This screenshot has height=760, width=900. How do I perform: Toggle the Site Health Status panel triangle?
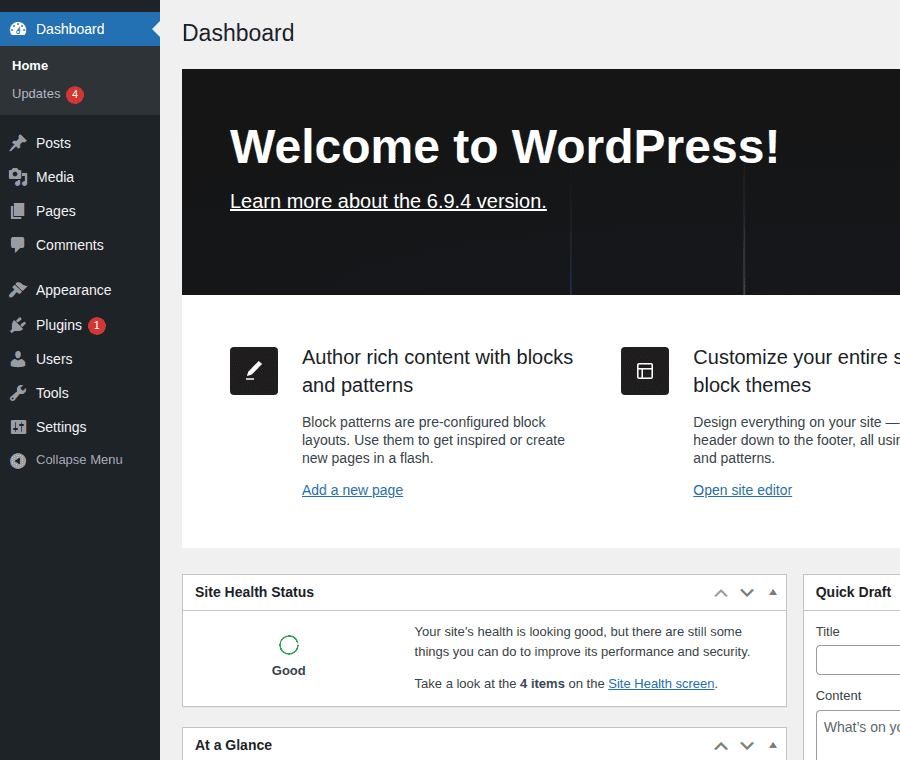click(x=773, y=592)
